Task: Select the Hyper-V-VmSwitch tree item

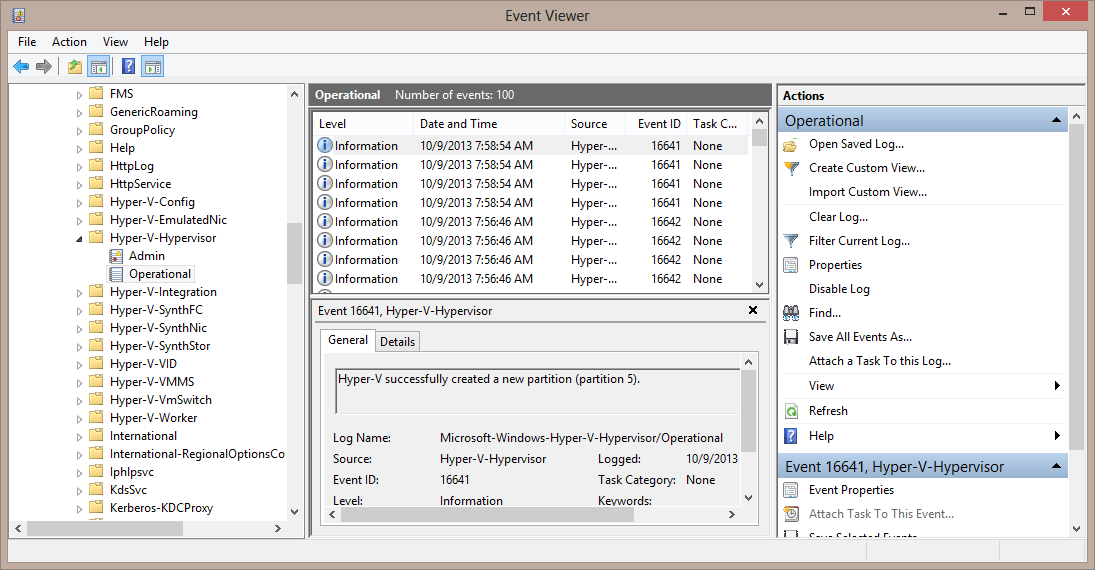Action: pos(161,400)
